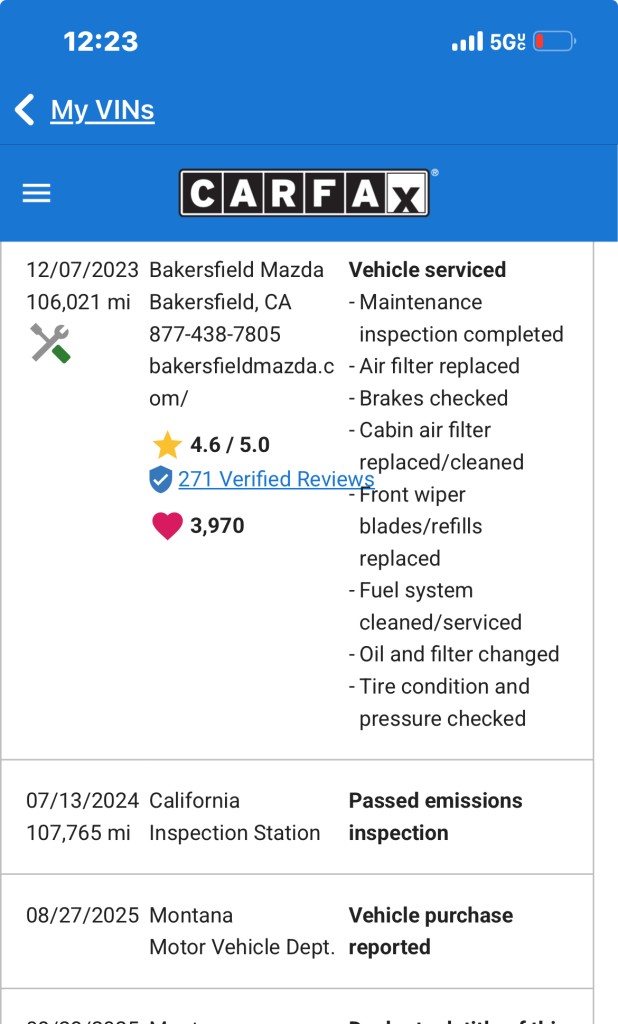Tap the Vehicle serviced heading

427,270
